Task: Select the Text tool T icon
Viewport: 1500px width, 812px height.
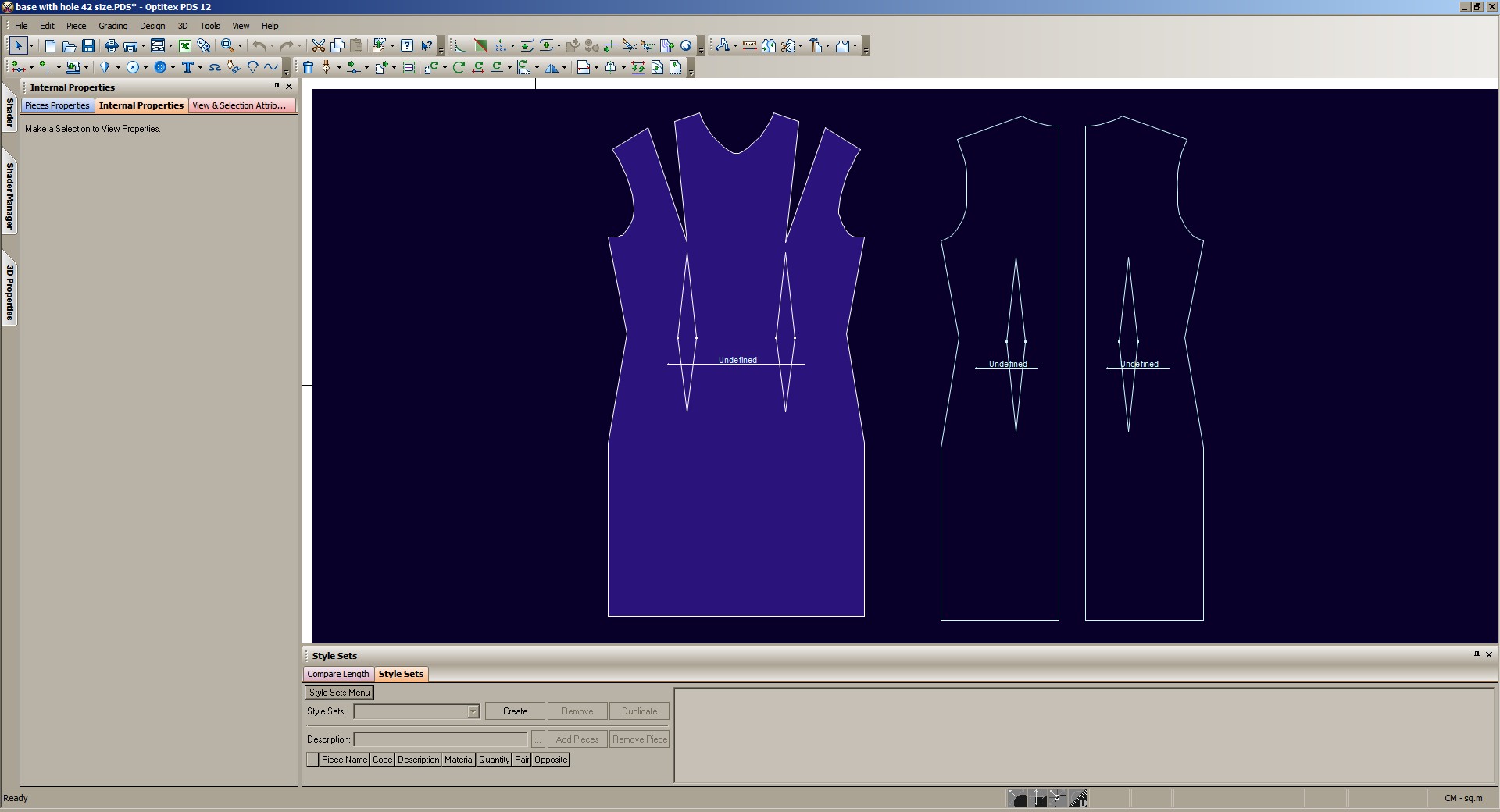Action: click(187, 67)
